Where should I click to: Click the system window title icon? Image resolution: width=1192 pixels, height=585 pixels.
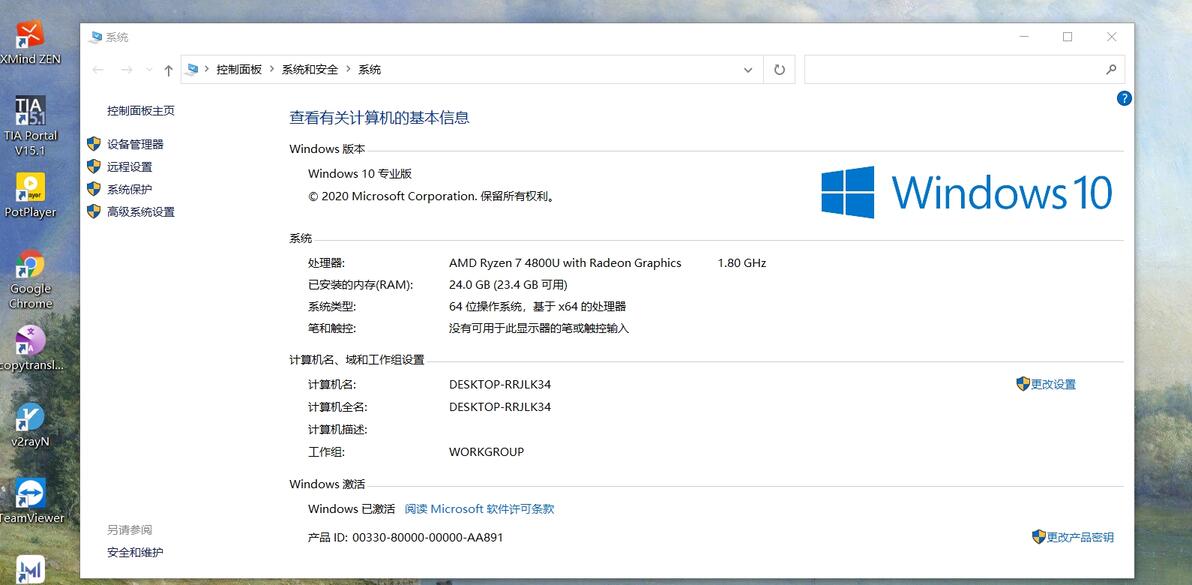tap(95, 36)
